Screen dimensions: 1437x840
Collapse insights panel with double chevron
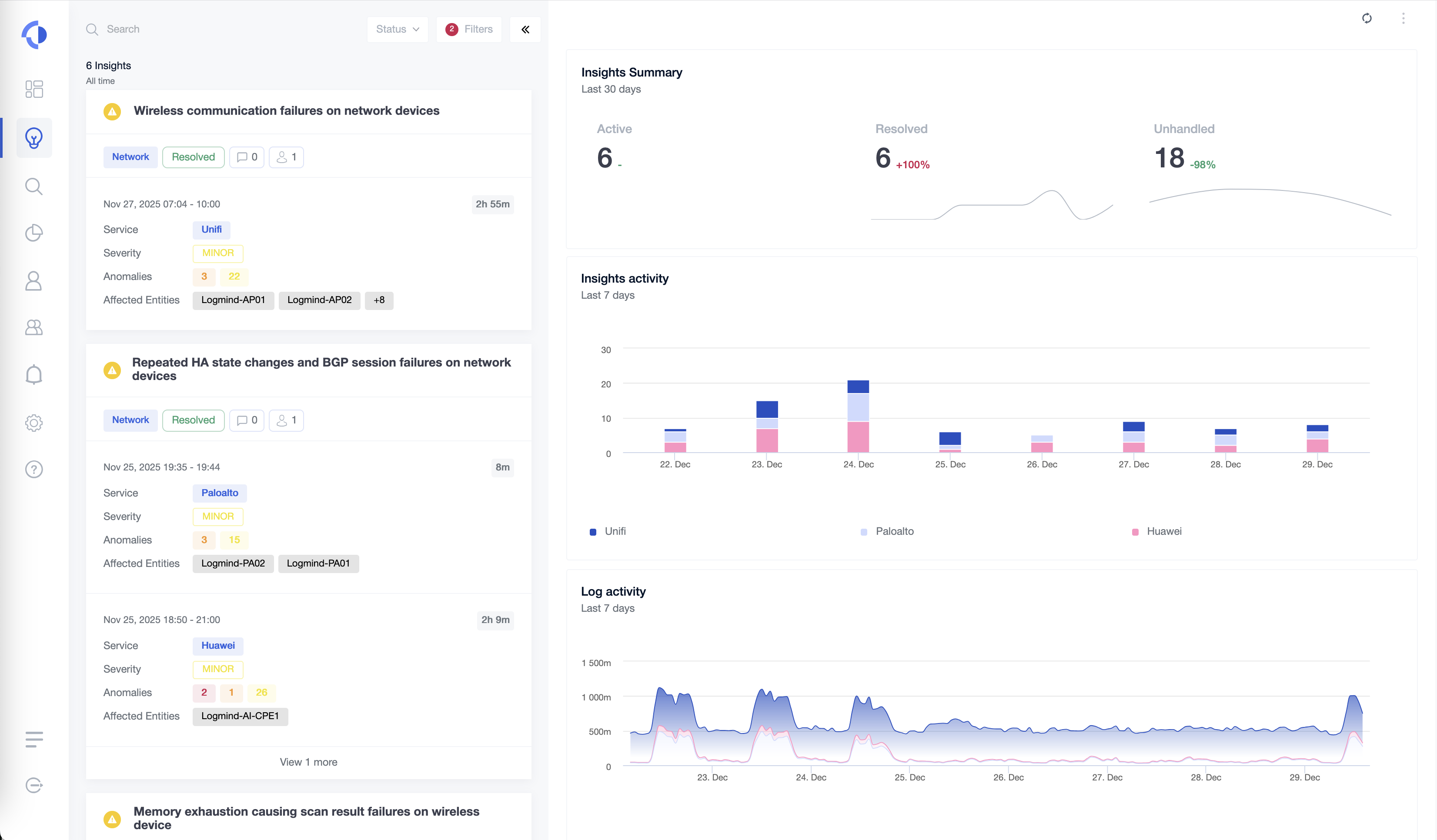pos(525,29)
